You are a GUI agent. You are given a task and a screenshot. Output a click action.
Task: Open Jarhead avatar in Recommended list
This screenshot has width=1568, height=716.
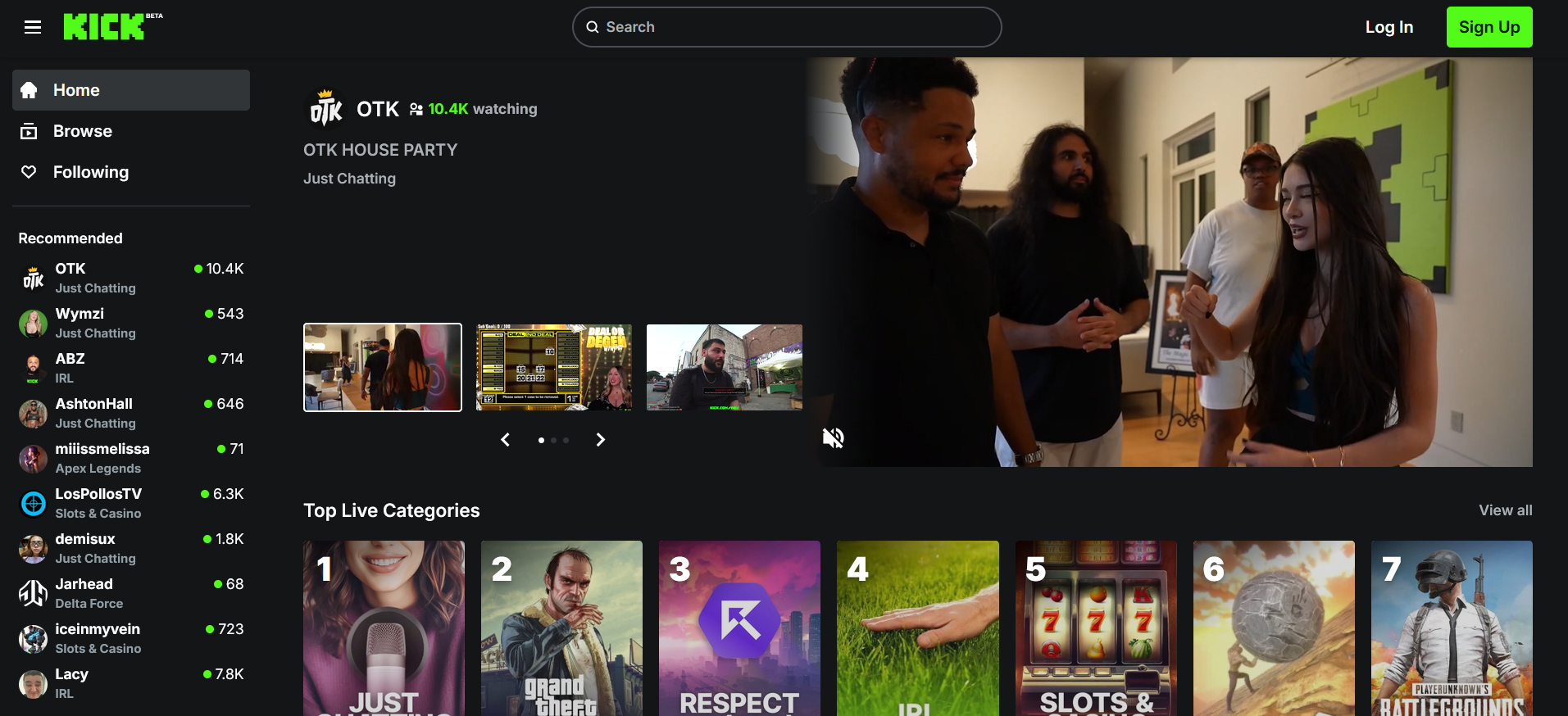pyautogui.click(x=33, y=594)
